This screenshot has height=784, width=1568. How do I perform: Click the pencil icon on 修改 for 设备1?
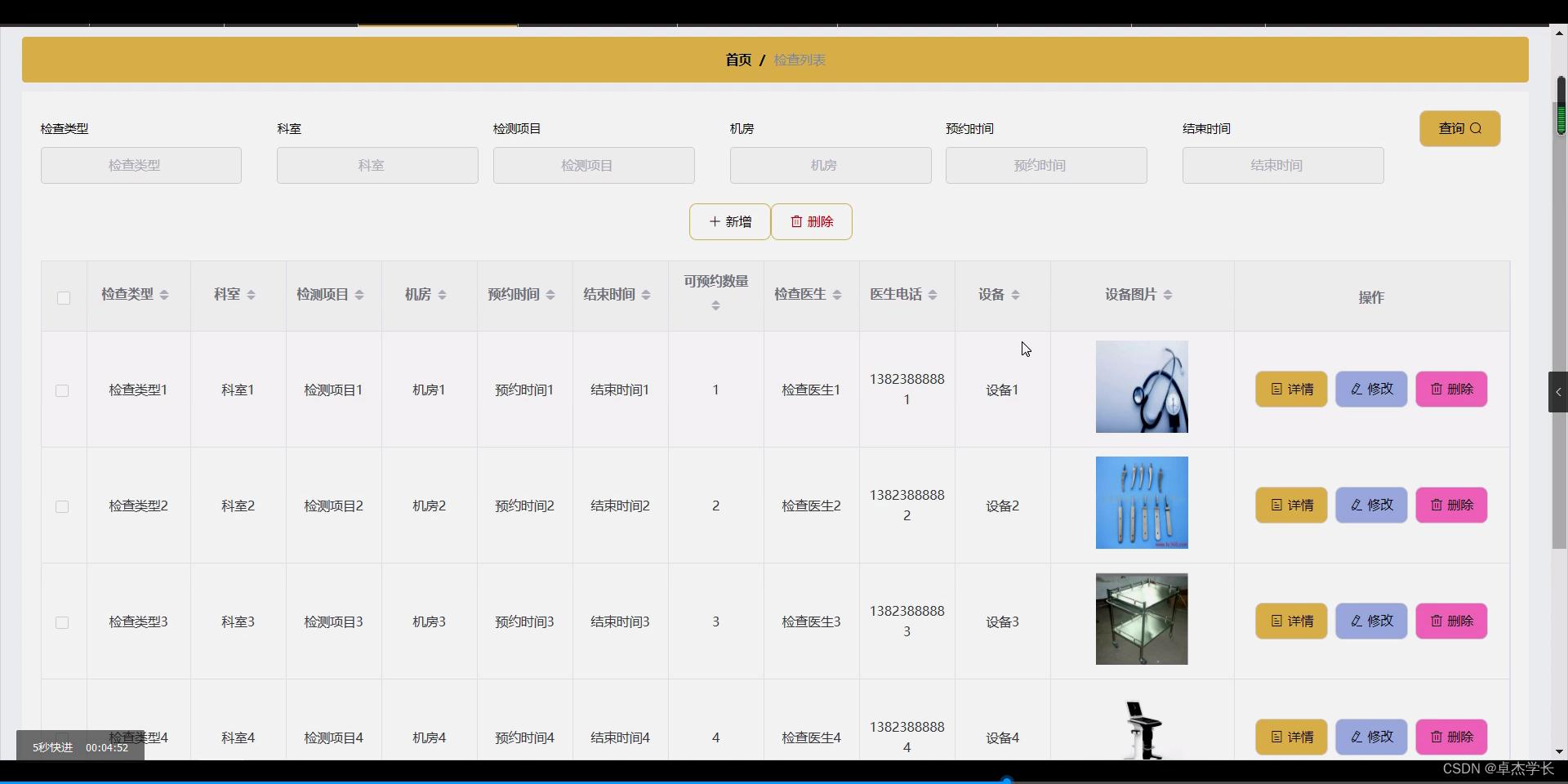tap(1356, 389)
